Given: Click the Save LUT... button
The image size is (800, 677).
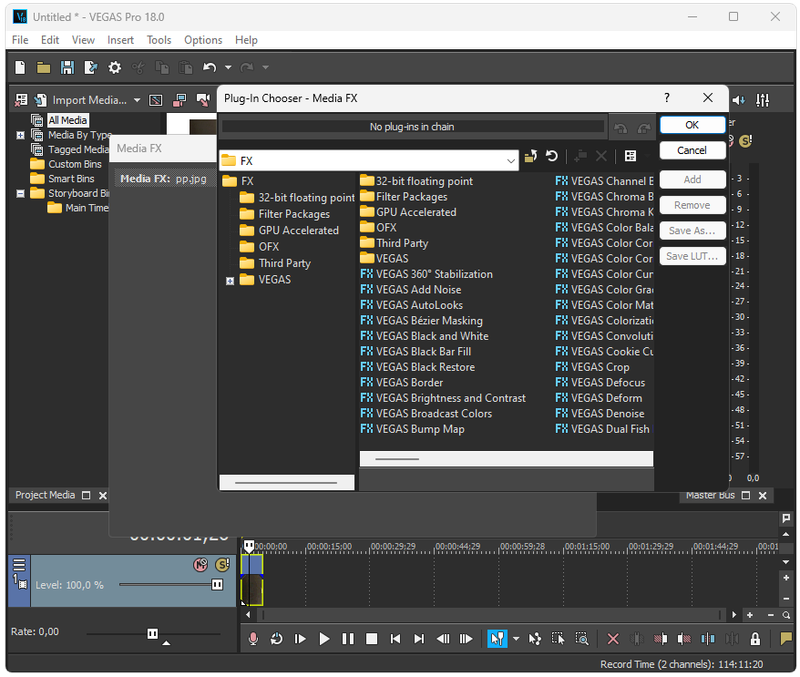Looking at the screenshot, I should [x=692, y=256].
